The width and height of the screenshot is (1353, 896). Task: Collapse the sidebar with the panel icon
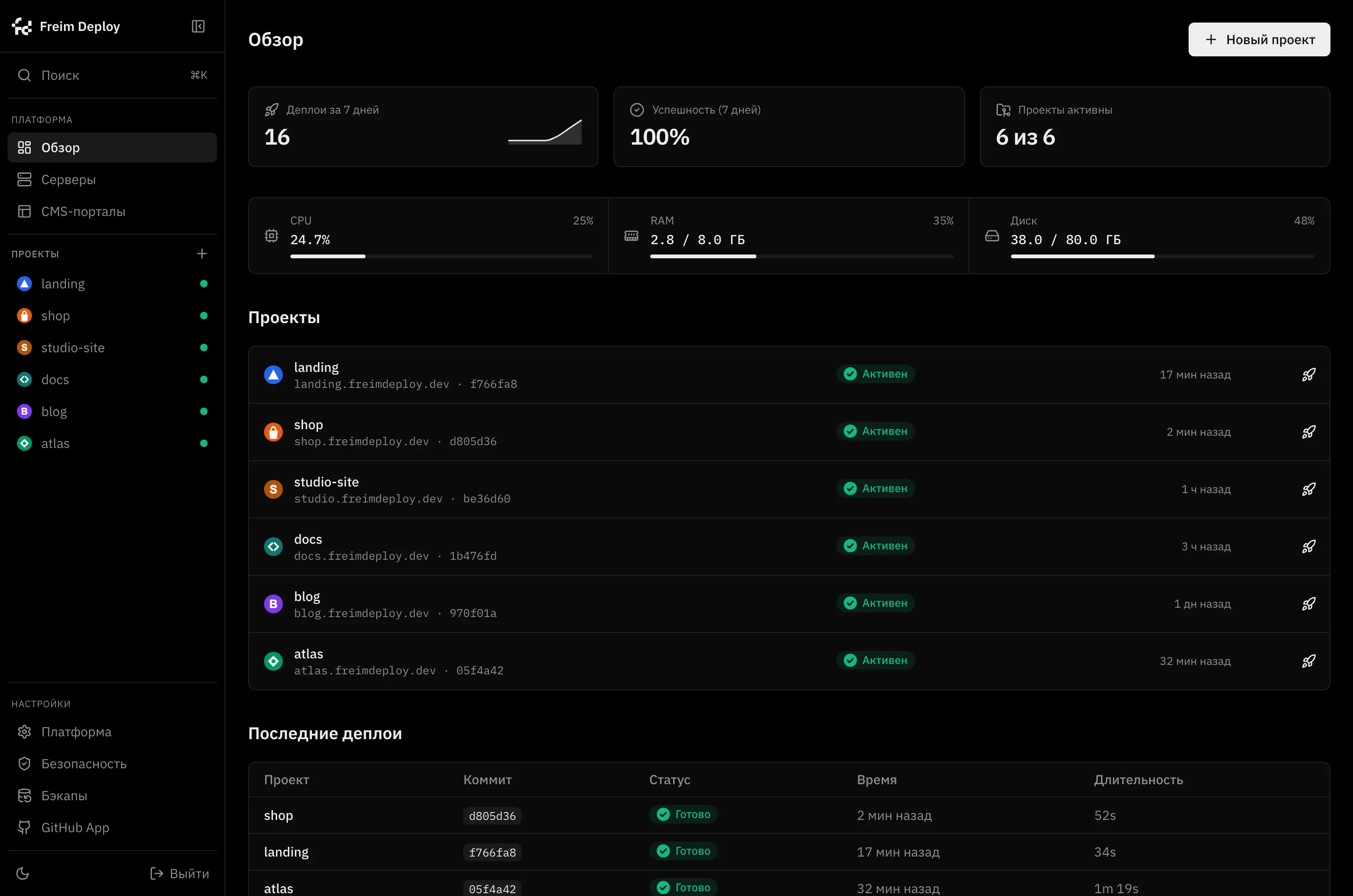[x=198, y=26]
